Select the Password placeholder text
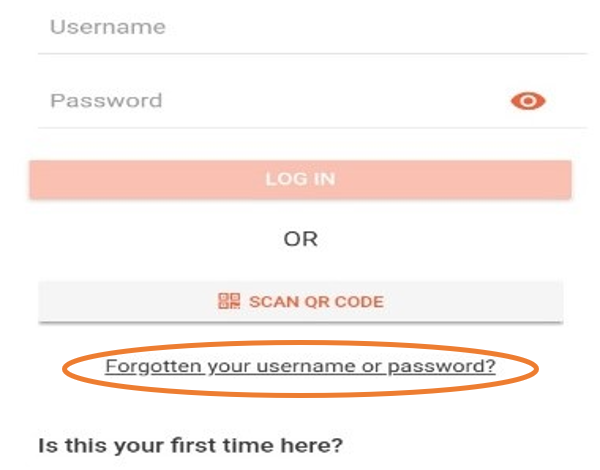 tap(106, 101)
